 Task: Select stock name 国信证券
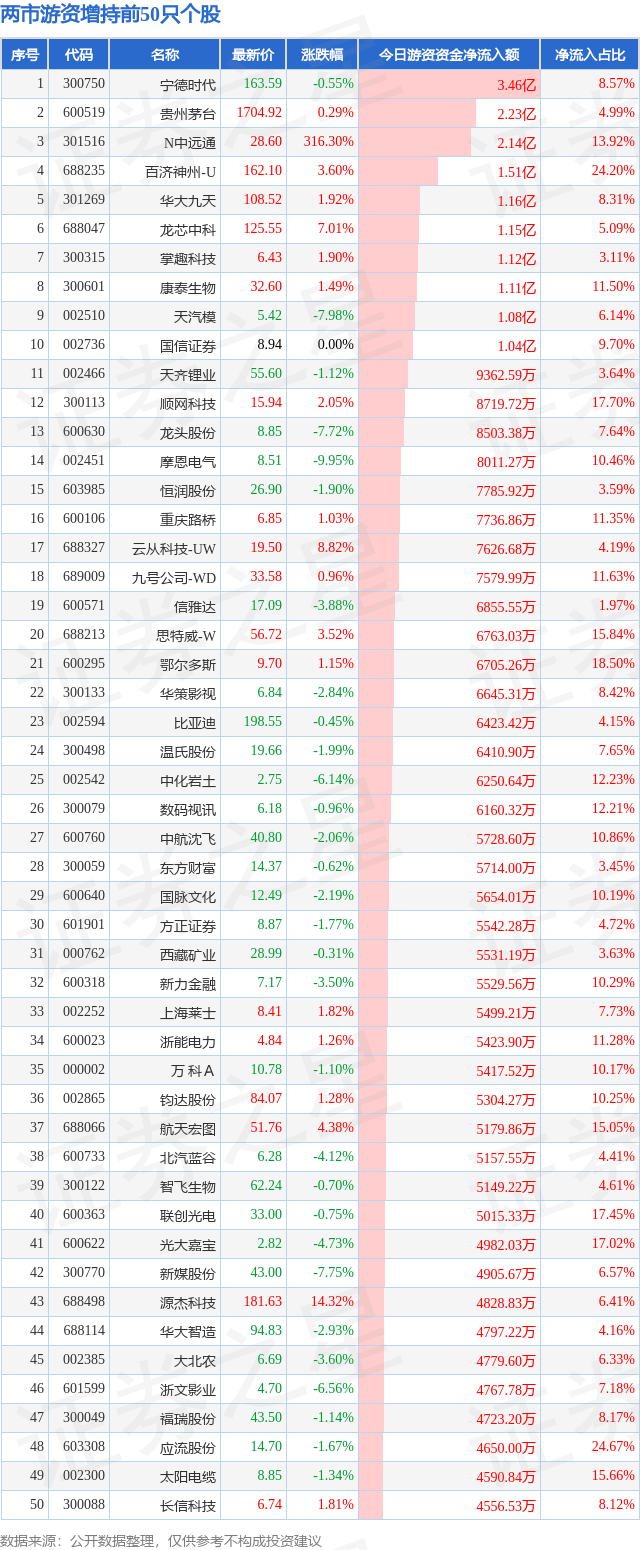[188, 346]
